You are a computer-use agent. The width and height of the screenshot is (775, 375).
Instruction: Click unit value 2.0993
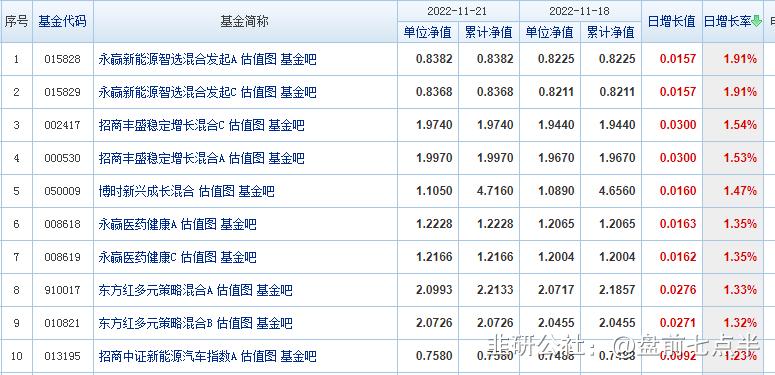tap(434, 290)
